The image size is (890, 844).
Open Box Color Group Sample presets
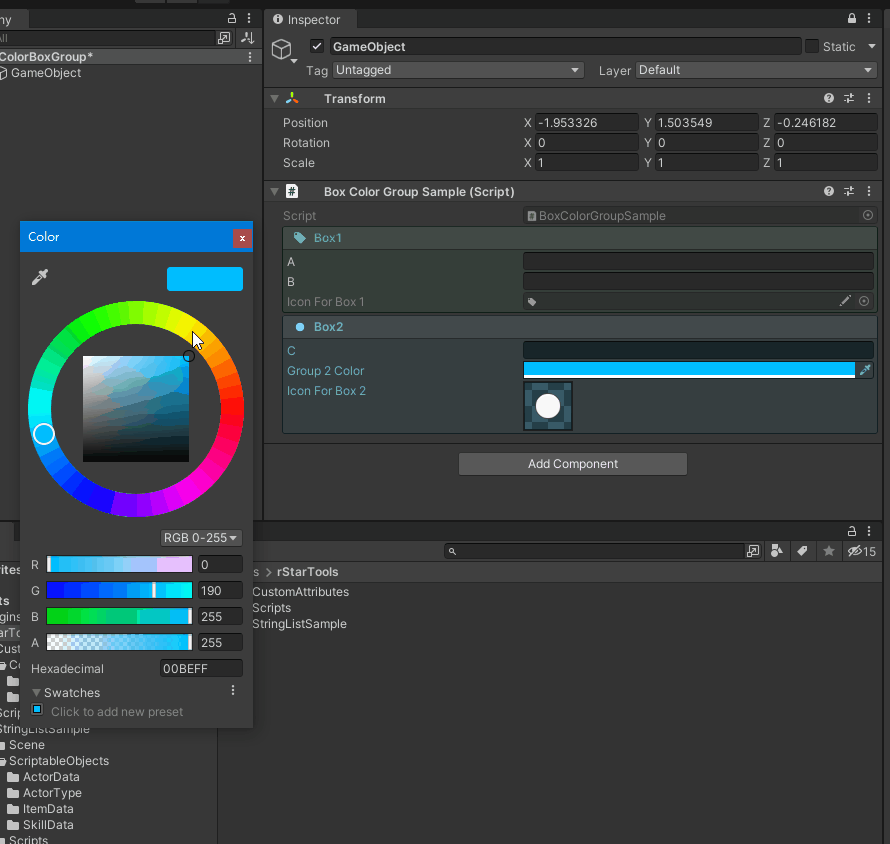point(849,191)
